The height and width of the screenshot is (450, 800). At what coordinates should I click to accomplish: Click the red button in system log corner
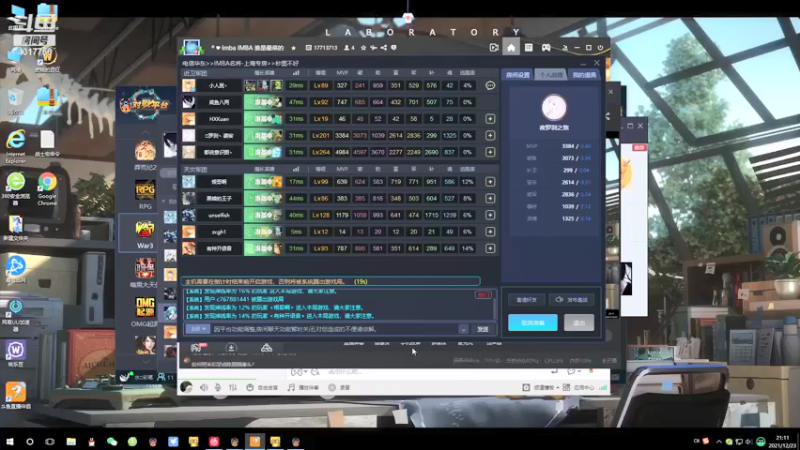coord(483,295)
